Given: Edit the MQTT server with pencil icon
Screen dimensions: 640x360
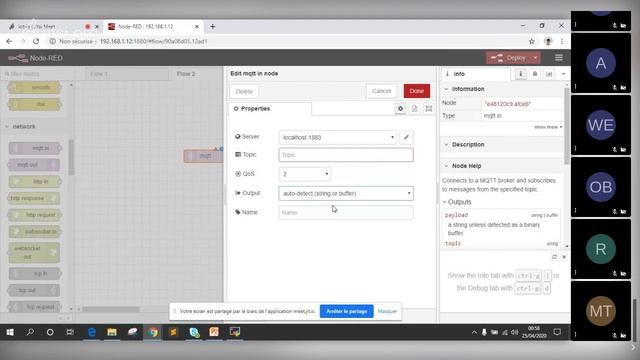Looking at the screenshot, I should click(x=406, y=137).
